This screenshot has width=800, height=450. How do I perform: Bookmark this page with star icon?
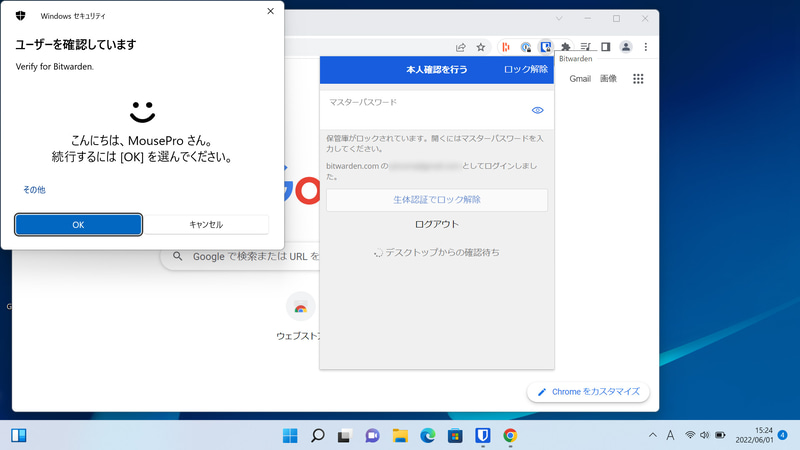(x=481, y=47)
